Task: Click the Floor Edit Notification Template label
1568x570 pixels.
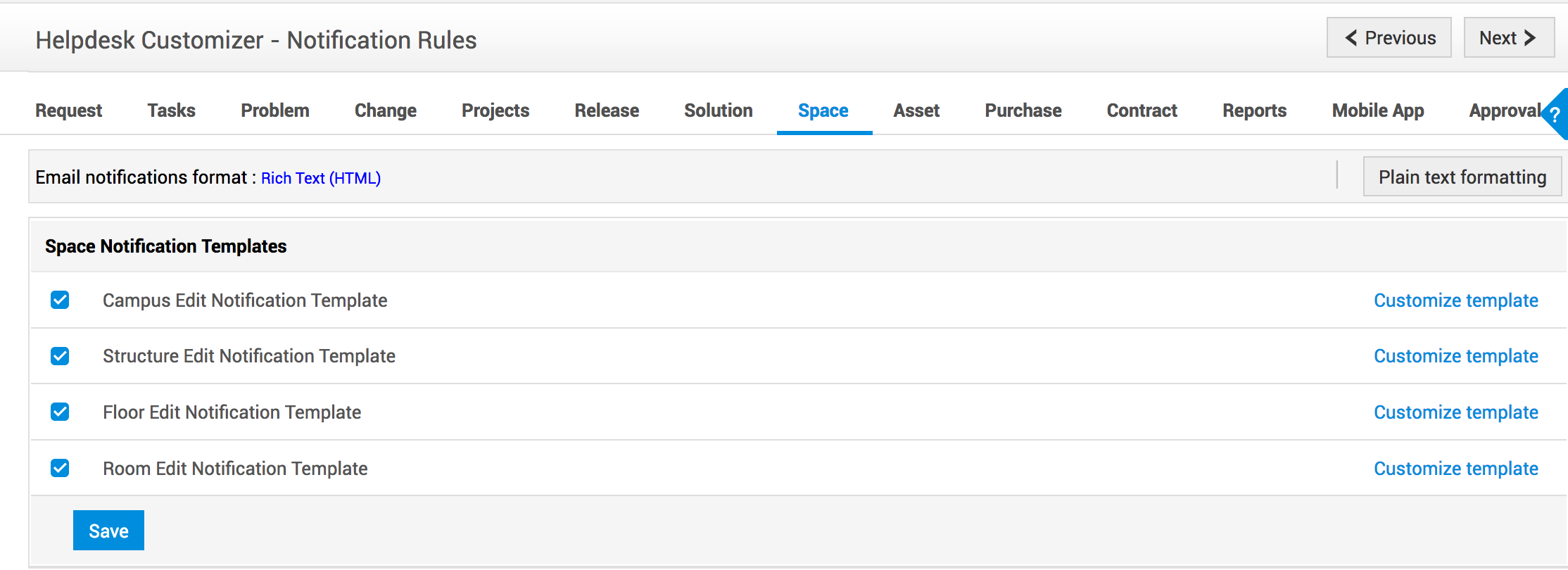Action: pos(232,412)
